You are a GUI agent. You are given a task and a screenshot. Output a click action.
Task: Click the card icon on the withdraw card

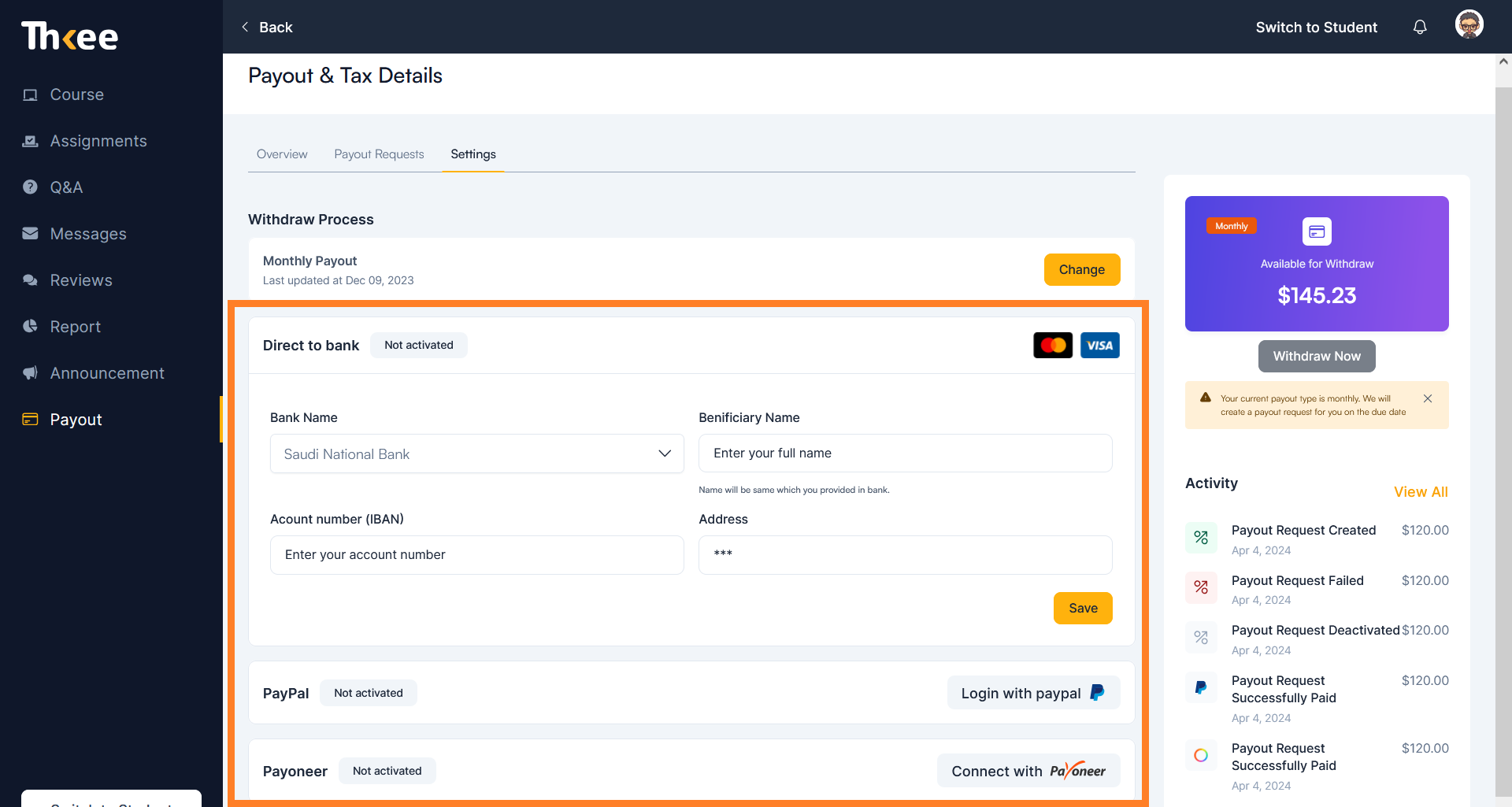tap(1317, 231)
